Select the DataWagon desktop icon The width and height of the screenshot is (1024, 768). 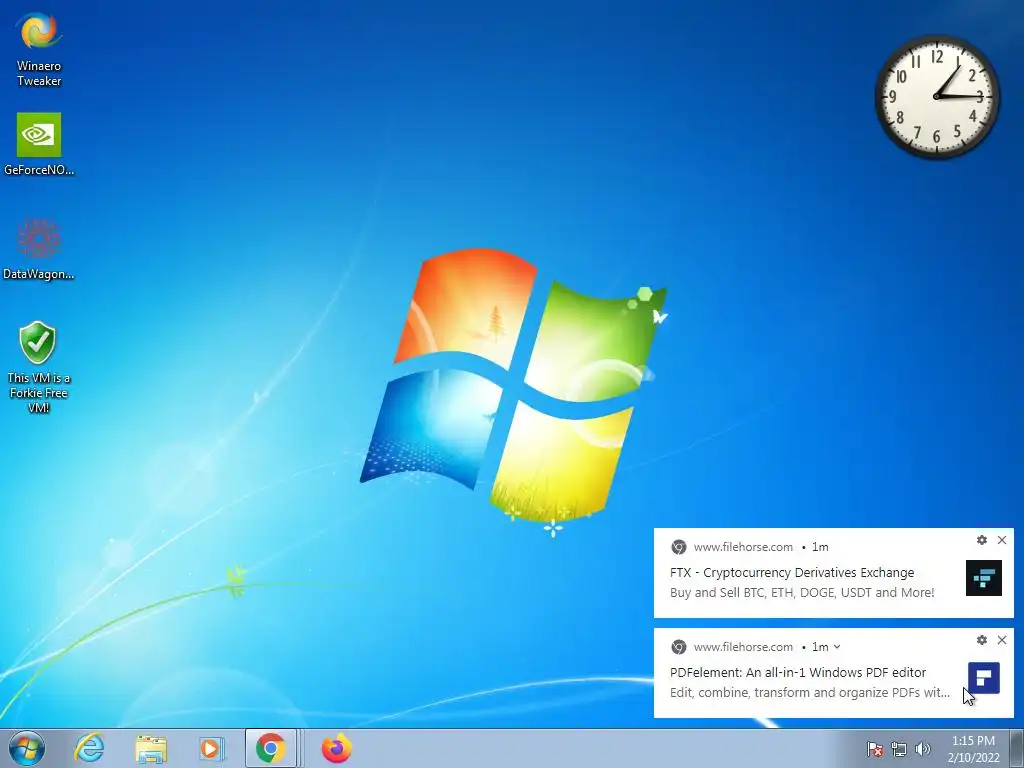click(39, 249)
